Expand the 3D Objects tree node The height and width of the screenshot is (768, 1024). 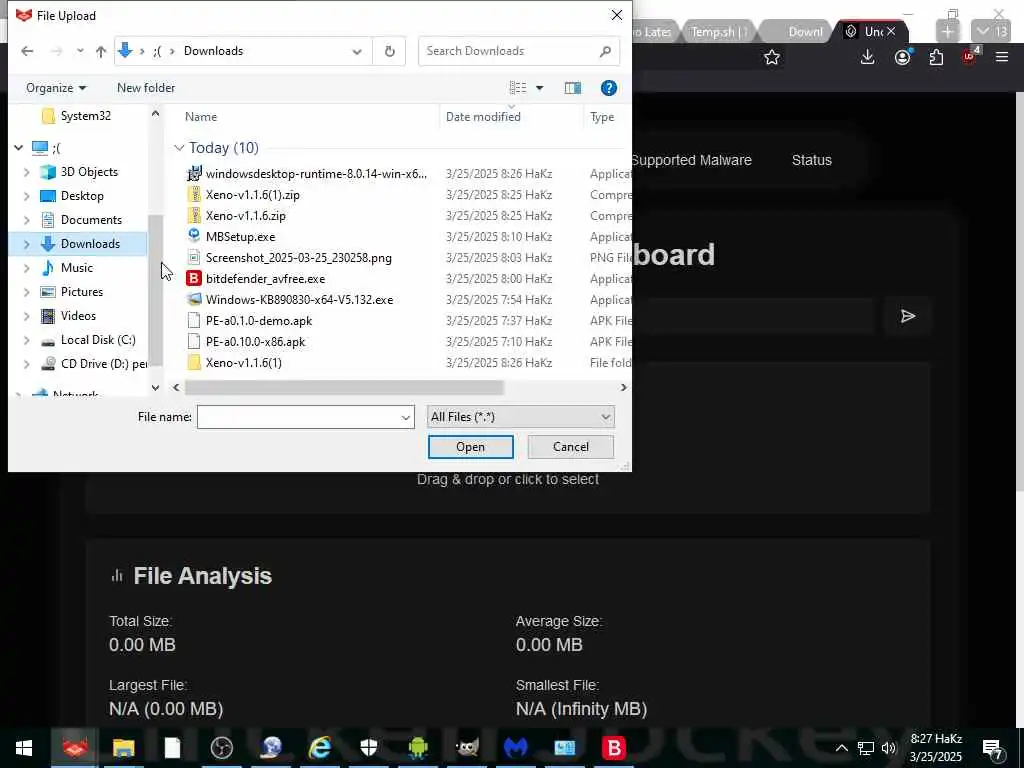coord(27,172)
